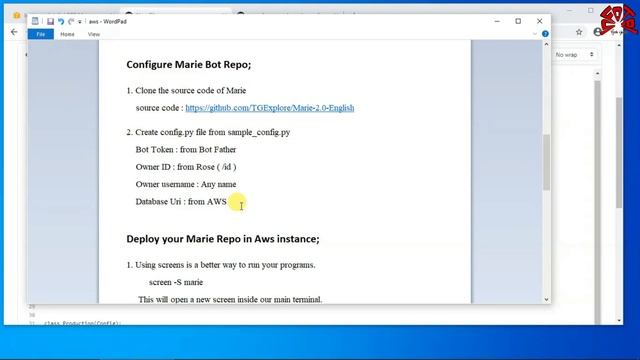
Task: Close the WordPad window
Action: [x=540, y=21]
